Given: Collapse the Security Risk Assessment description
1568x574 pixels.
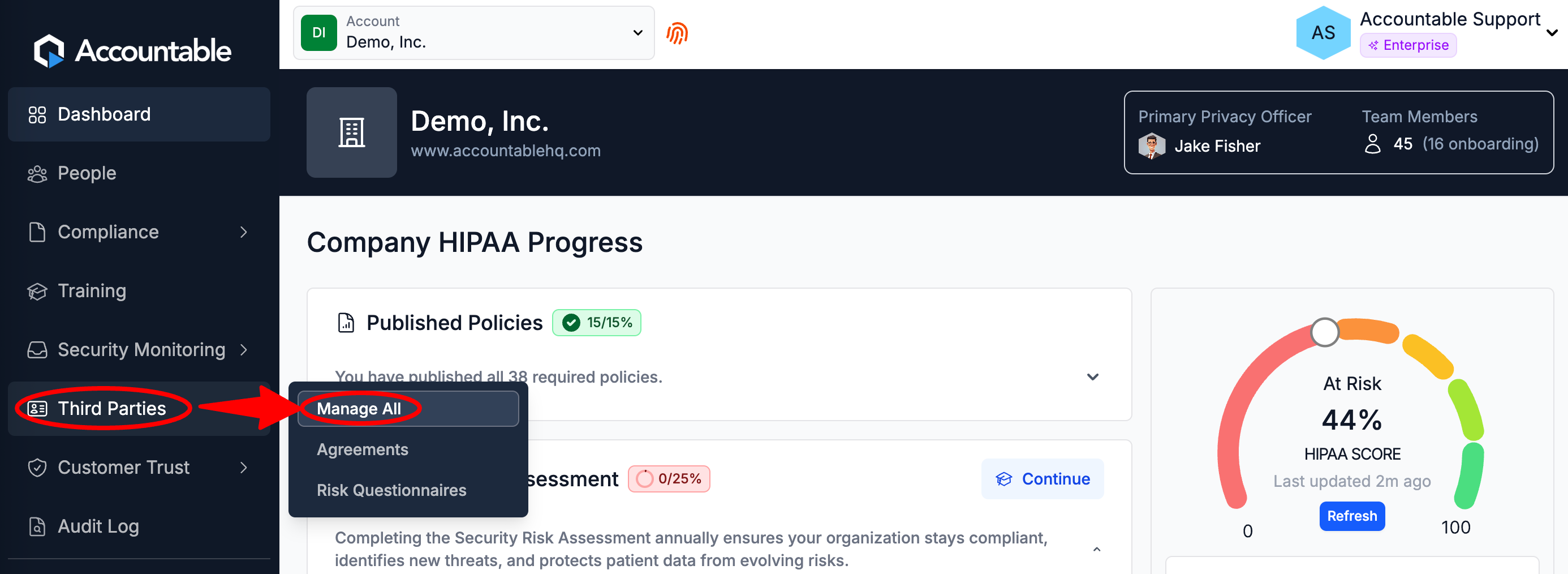Looking at the screenshot, I should tap(1096, 549).
